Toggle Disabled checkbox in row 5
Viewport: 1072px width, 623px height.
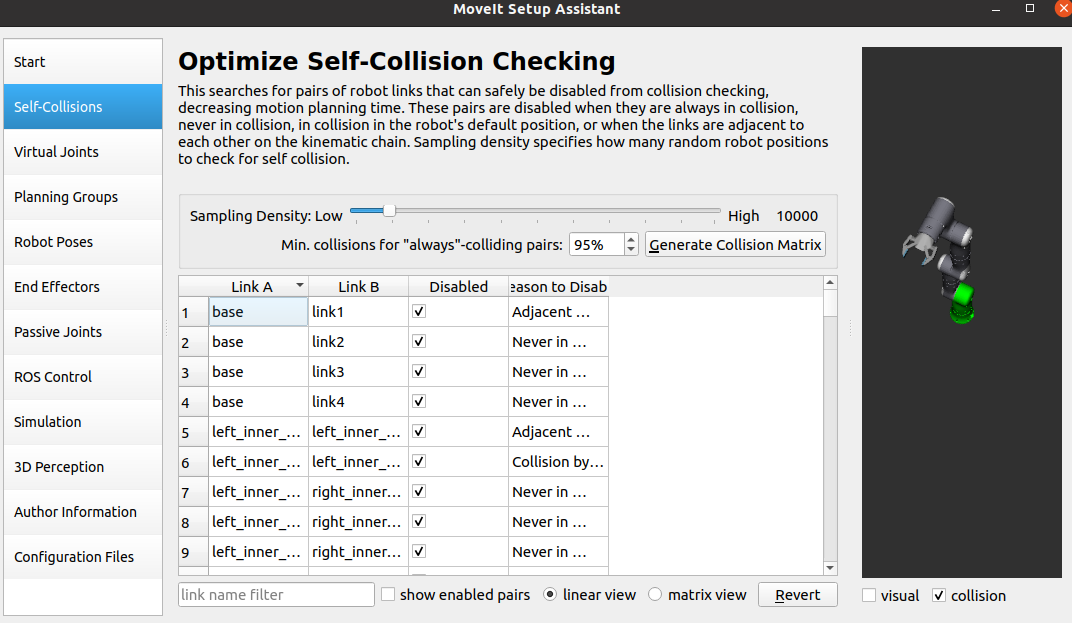419,432
